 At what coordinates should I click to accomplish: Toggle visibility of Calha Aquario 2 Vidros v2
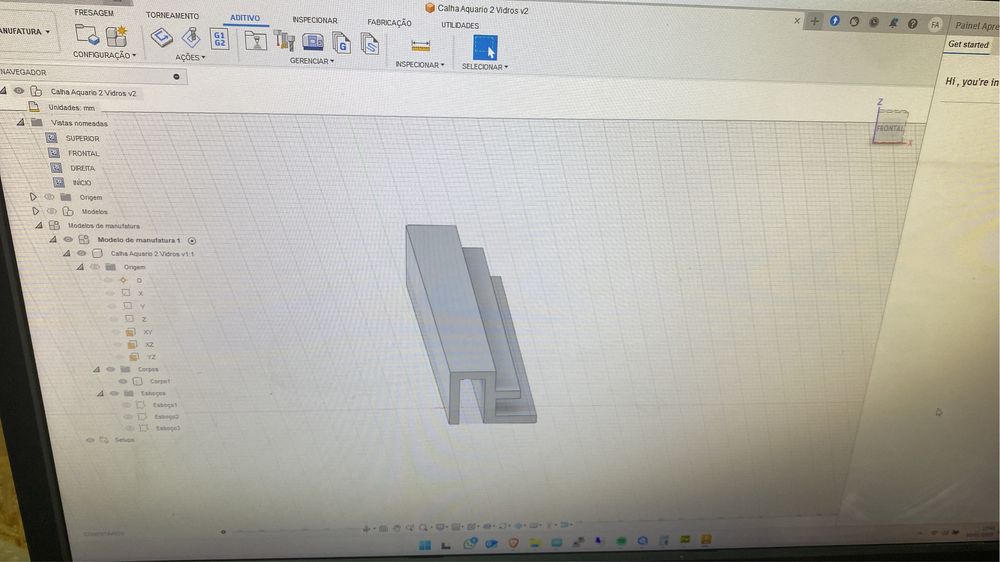(19, 91)
